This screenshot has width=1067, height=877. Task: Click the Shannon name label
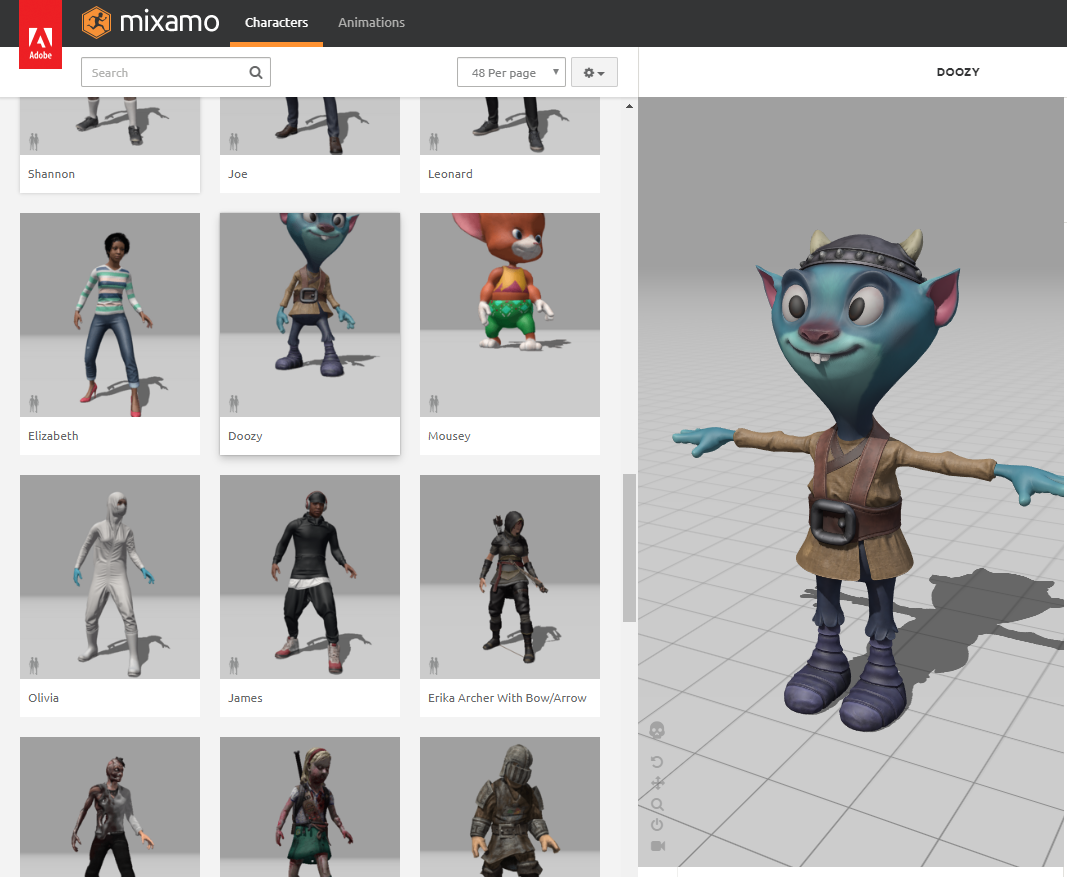tap(51, 174)
